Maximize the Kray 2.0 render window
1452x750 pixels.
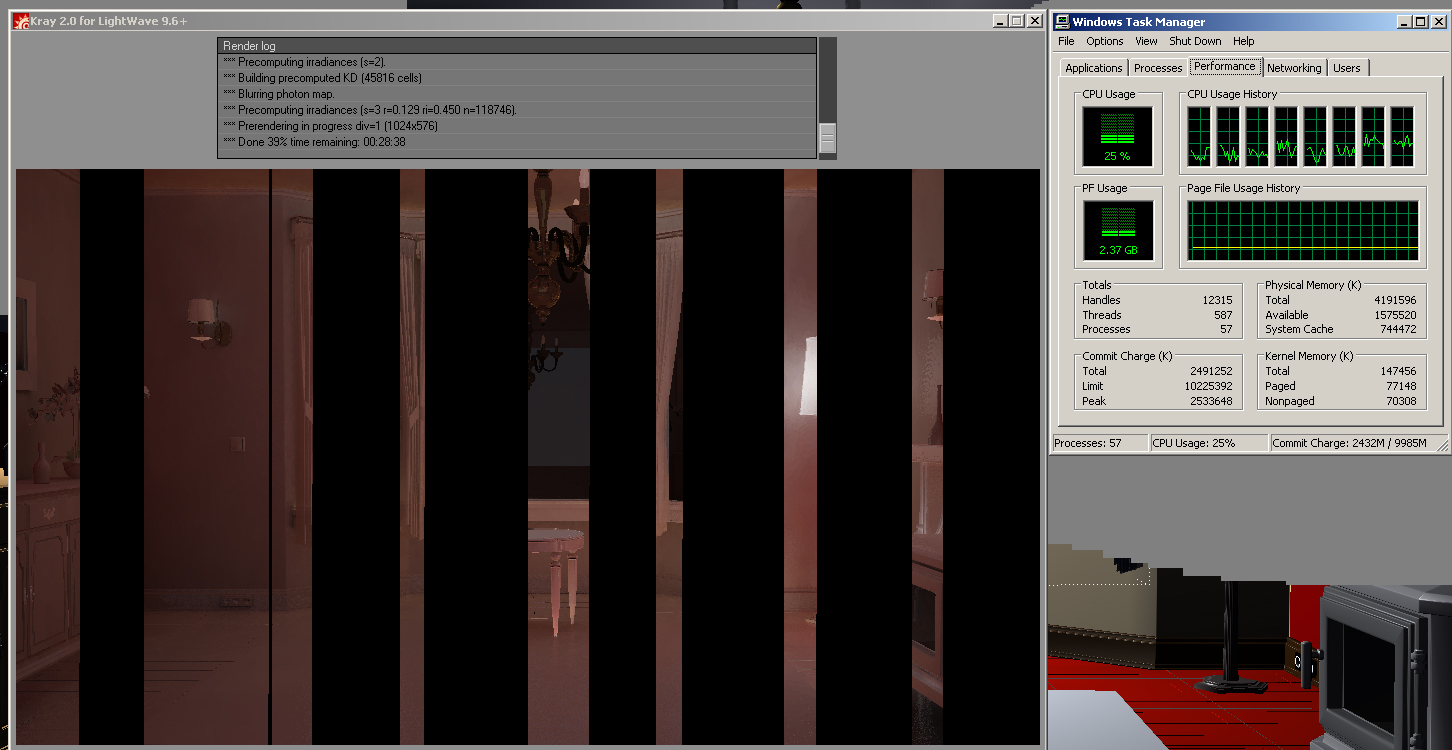click(x=1016, y=21)
